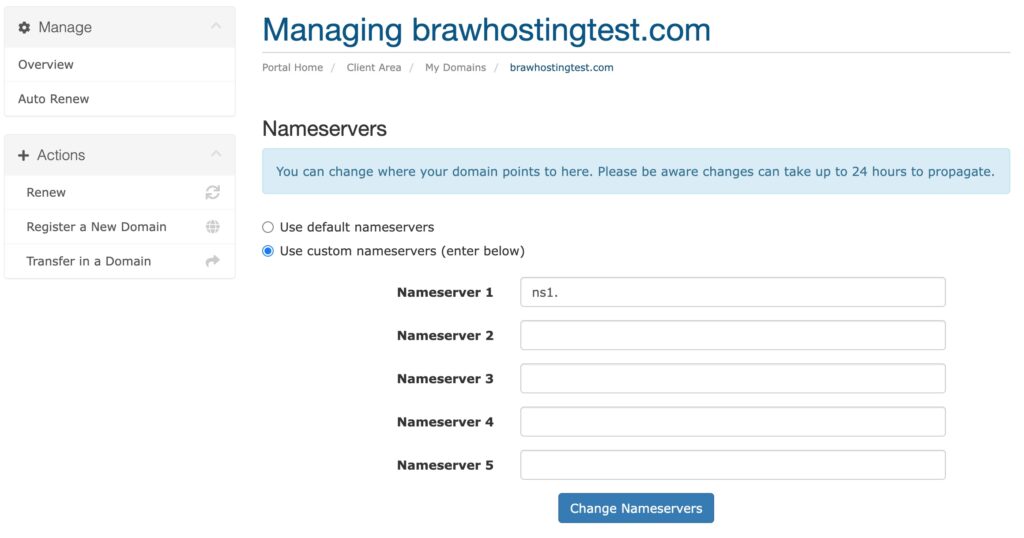Screen dimensions: 1024x538
Task: Open Client Area breadcrumb link
Action: [374, 67]
